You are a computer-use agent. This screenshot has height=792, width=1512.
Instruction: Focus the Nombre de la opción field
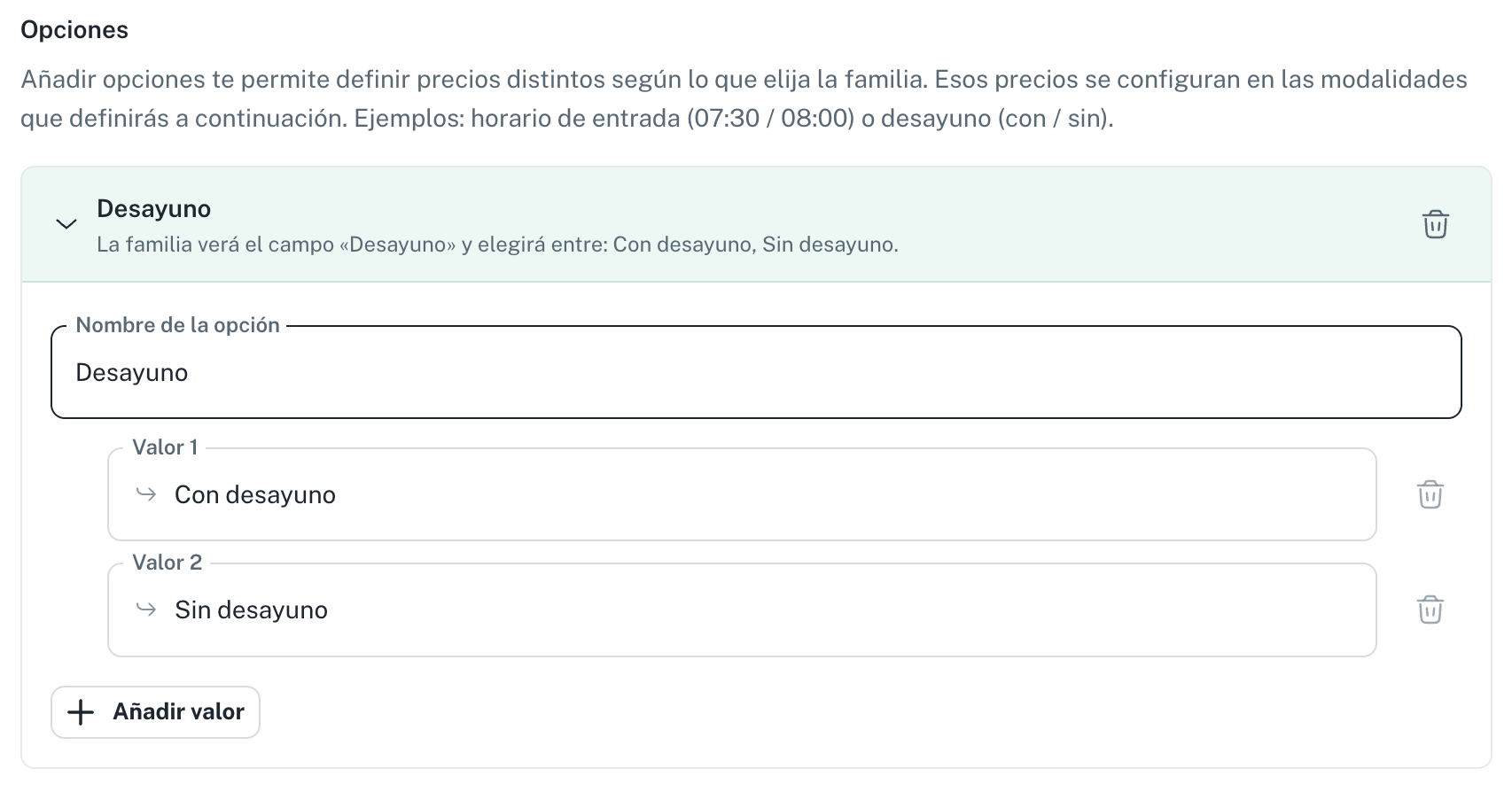(756, 372)
